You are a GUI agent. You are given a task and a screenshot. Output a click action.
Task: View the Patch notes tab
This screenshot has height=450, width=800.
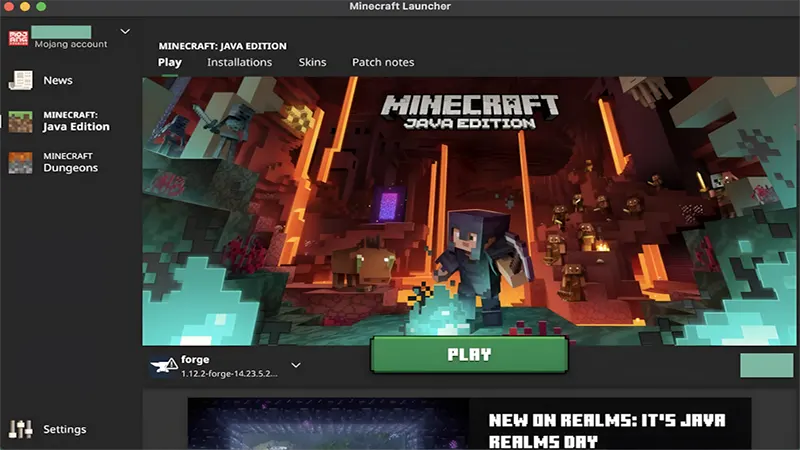[383, 62]
